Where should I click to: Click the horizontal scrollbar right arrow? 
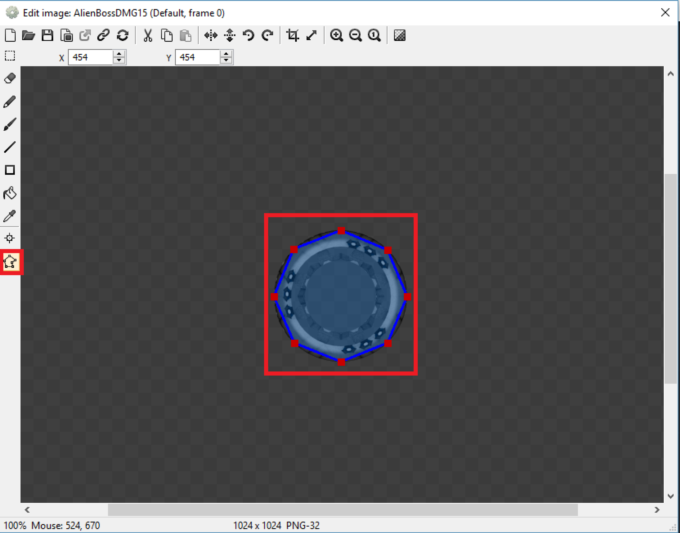tap(657, 510)
